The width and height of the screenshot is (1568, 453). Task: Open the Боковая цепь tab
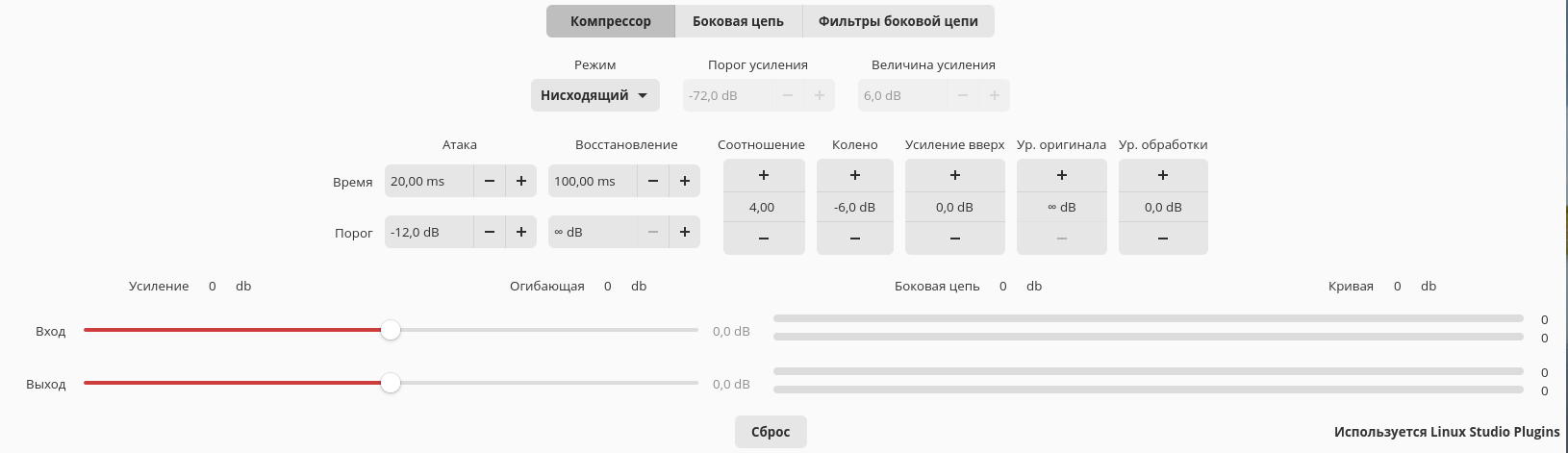click(x=738, y=21)
